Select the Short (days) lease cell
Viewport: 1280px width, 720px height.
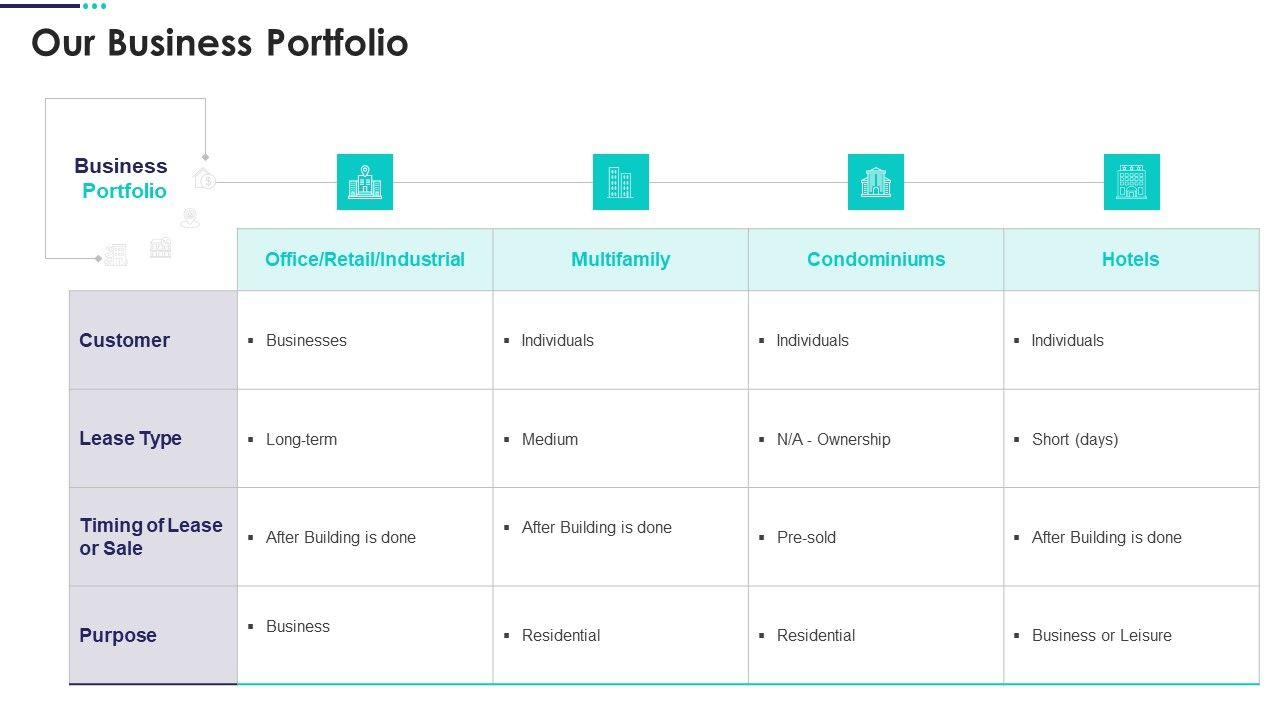[x=1075, y=439]
